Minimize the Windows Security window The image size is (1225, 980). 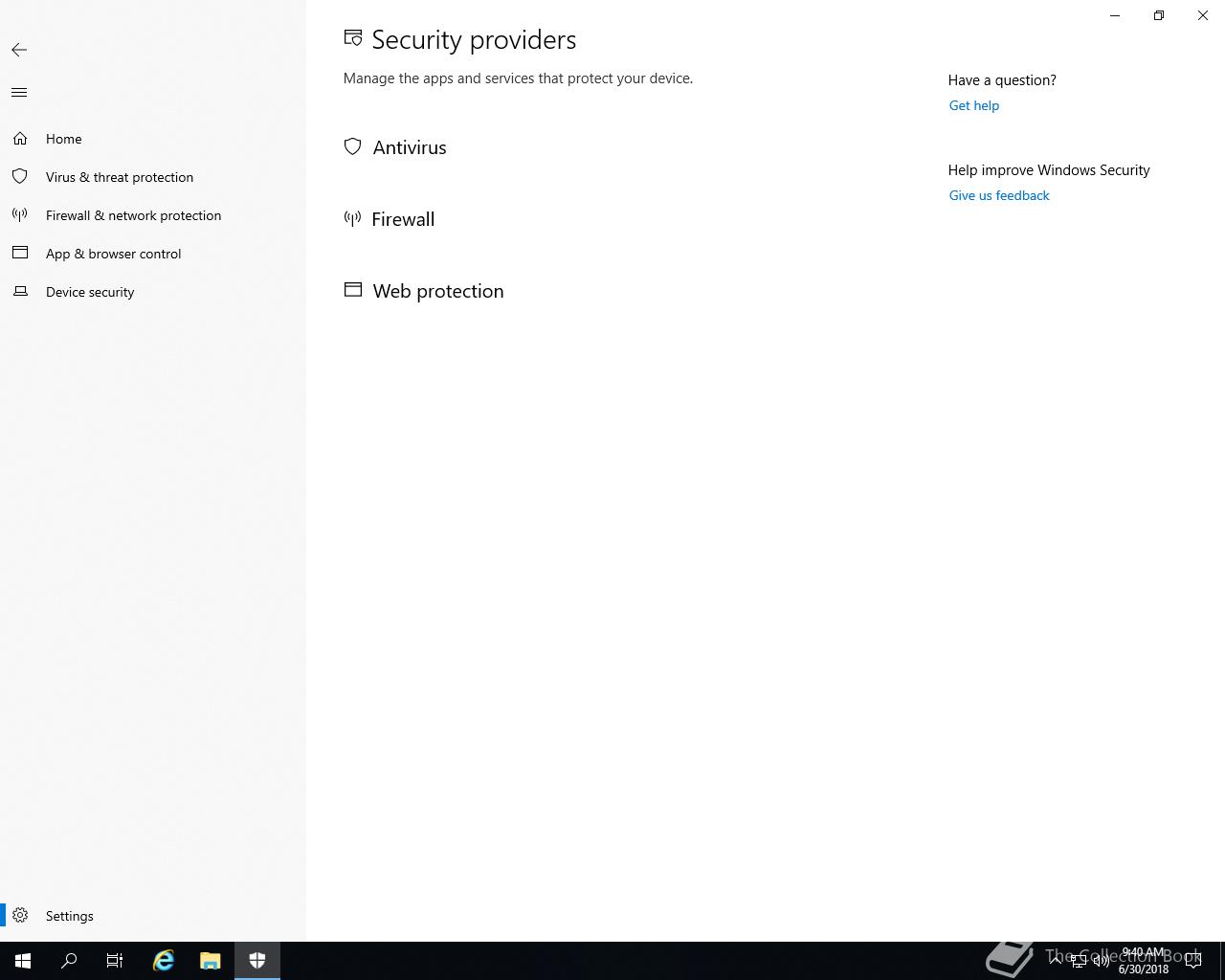pos(1115,15)
